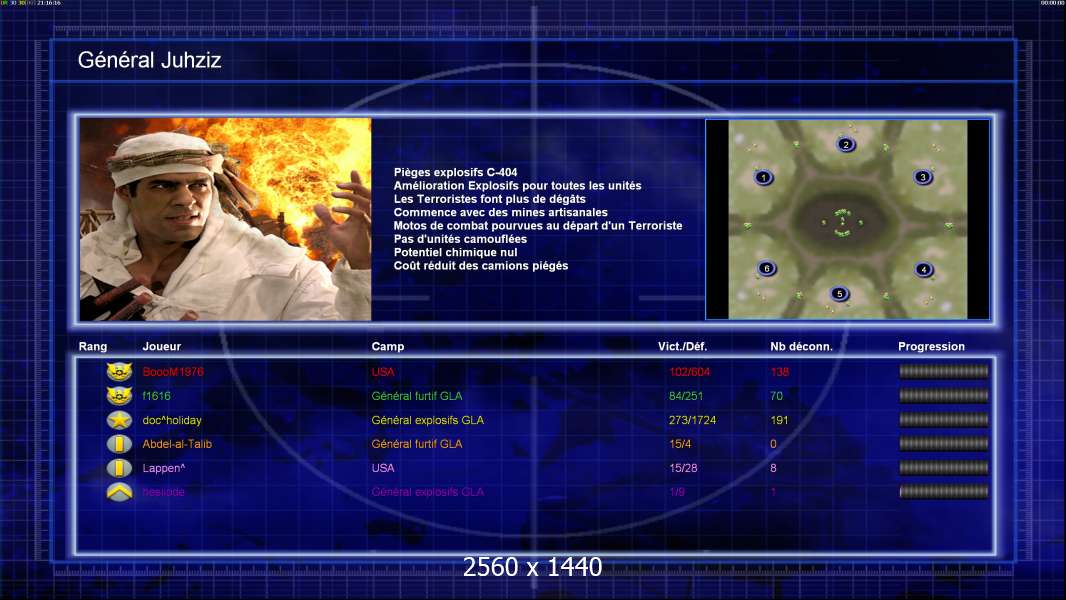Click Potentiel chimique nul line
The image size is (1066, 600).
tap(455, 252)
